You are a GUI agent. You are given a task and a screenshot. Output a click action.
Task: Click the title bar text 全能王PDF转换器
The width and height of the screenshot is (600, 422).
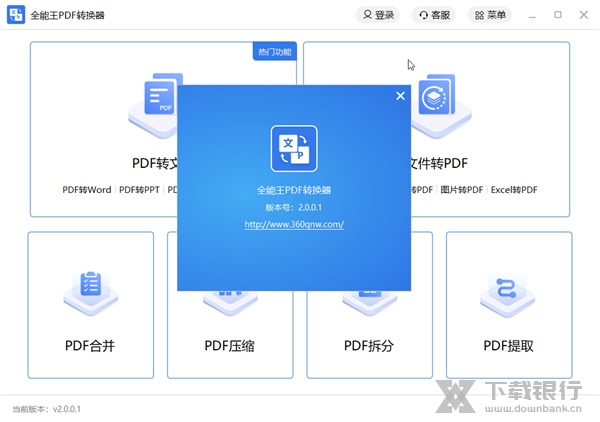(67, 15)
